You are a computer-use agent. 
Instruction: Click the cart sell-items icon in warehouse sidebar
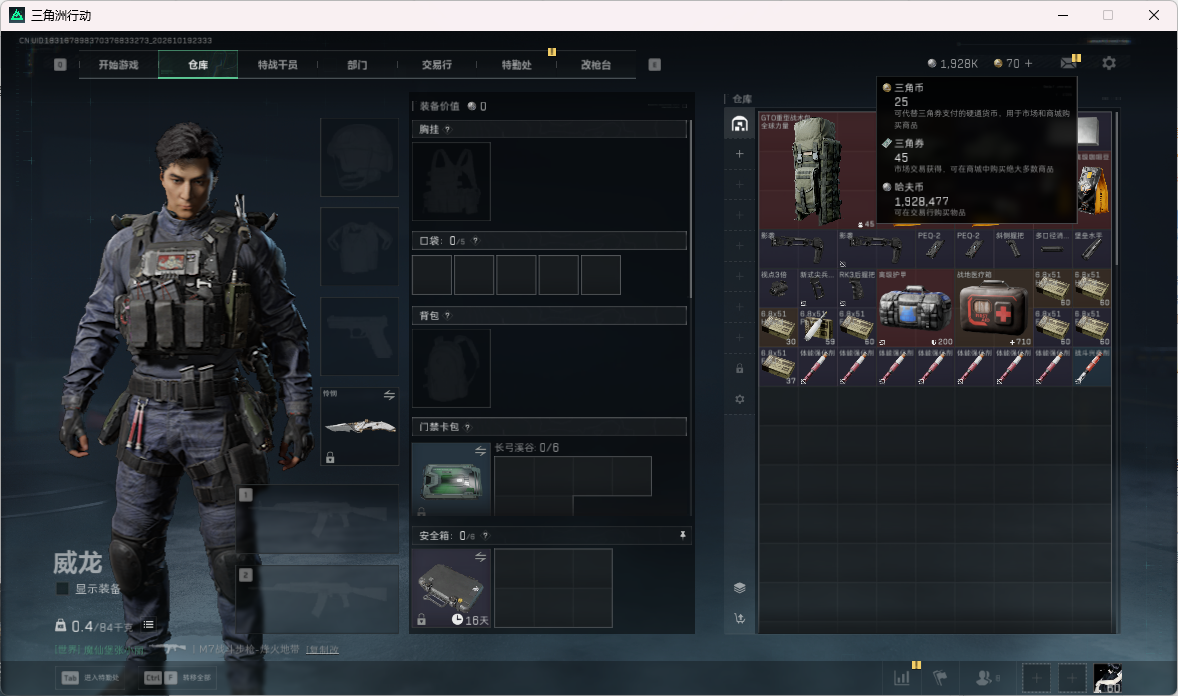pos(739,619)
